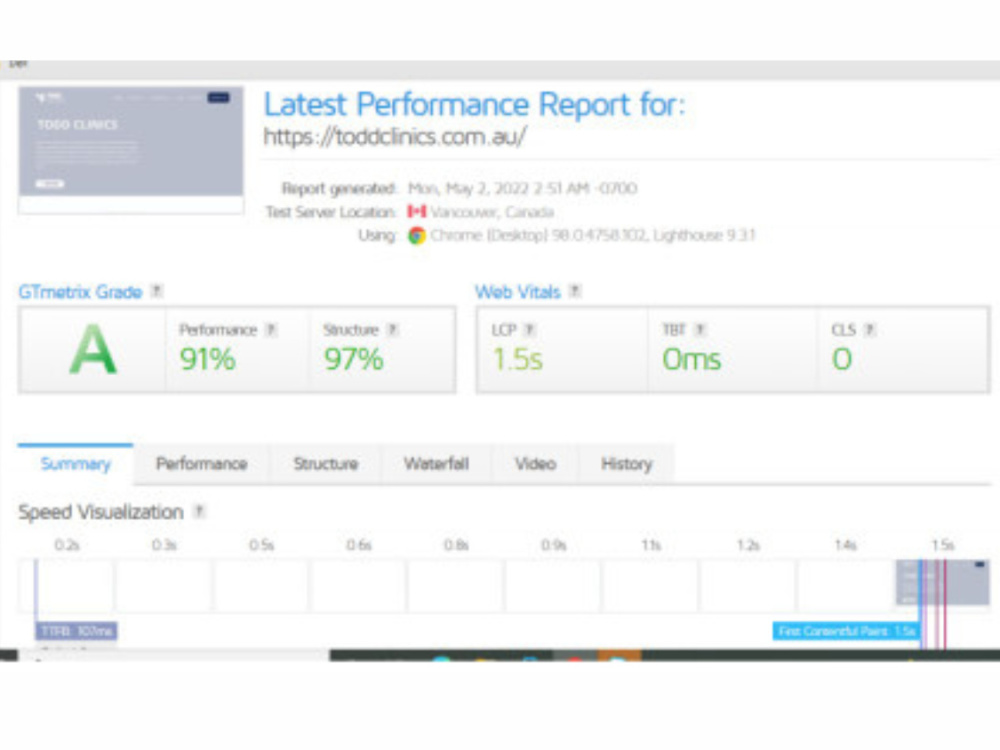Click the 0.8s timeline label
Screen dimensions: 1000x750
pos(455,545)
